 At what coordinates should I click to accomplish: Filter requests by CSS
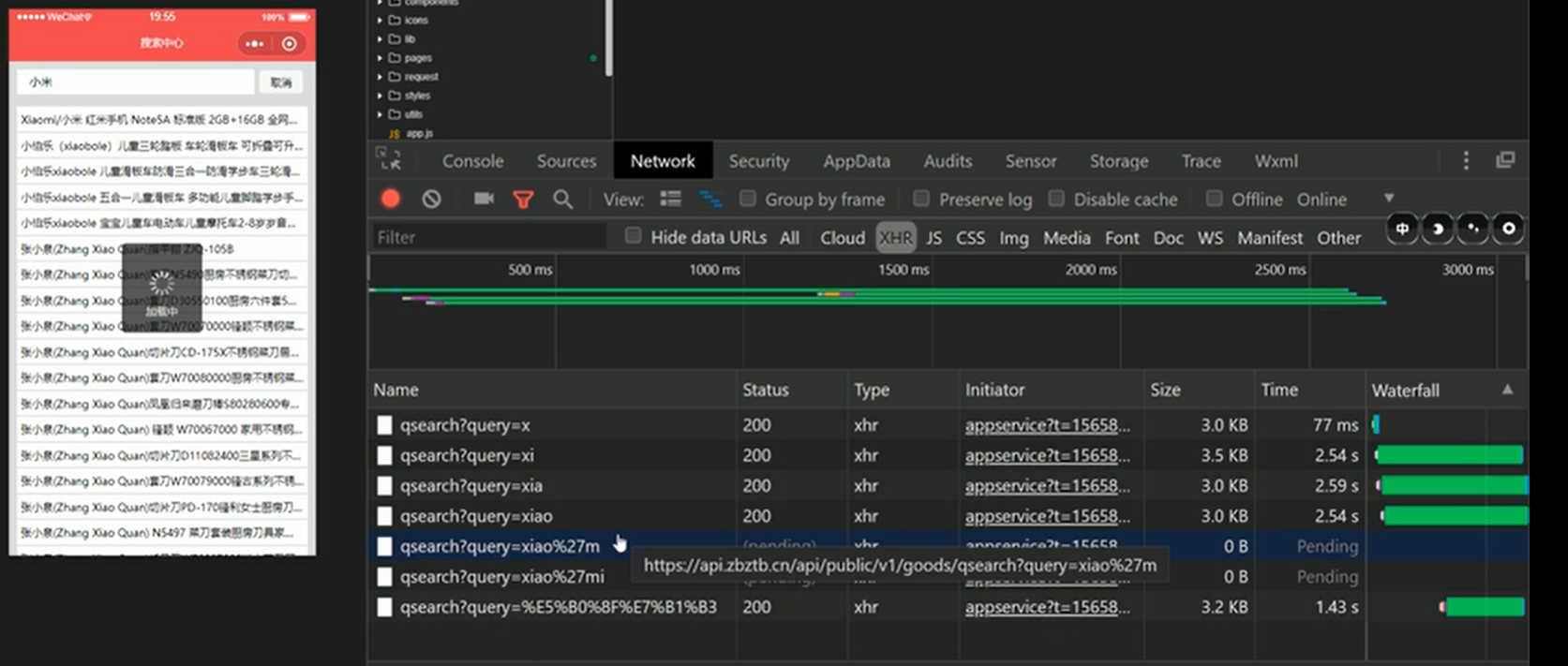click(x=970, y=238)
